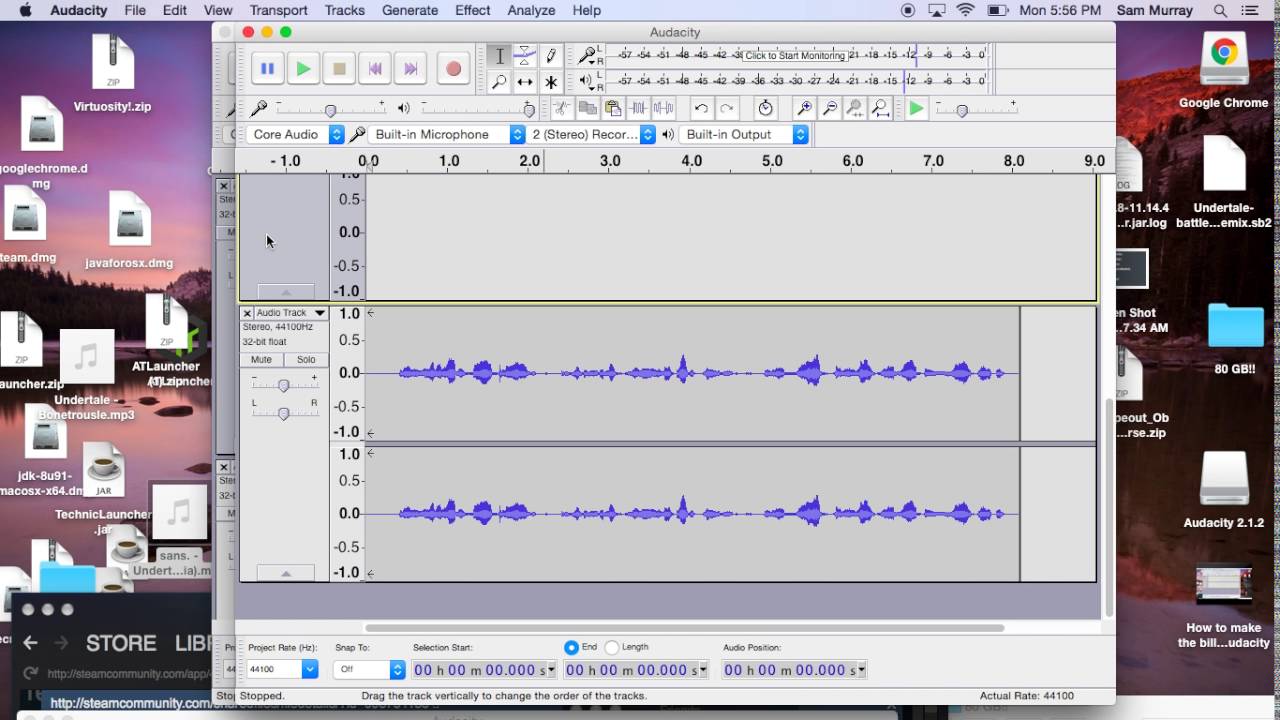Open the Analyze menu
Viewport: 1280px width, 720px height.
point(531,10)
